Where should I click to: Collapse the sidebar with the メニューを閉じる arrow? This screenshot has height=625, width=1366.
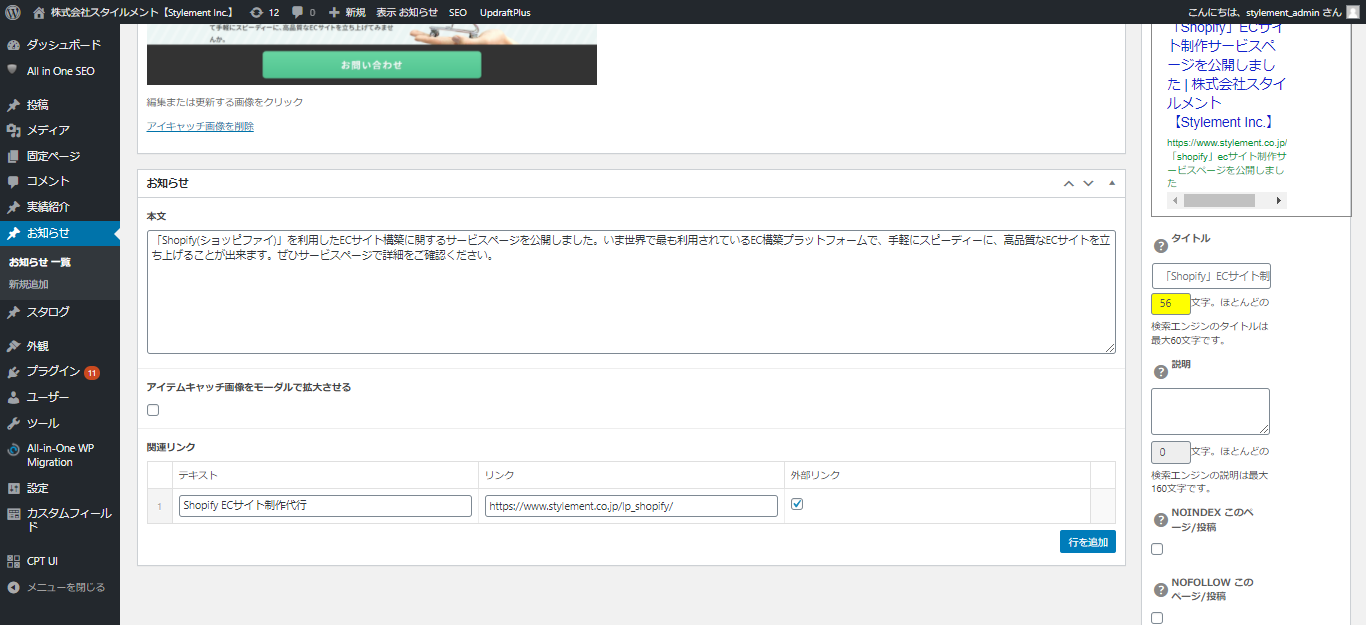pos(13,587)
